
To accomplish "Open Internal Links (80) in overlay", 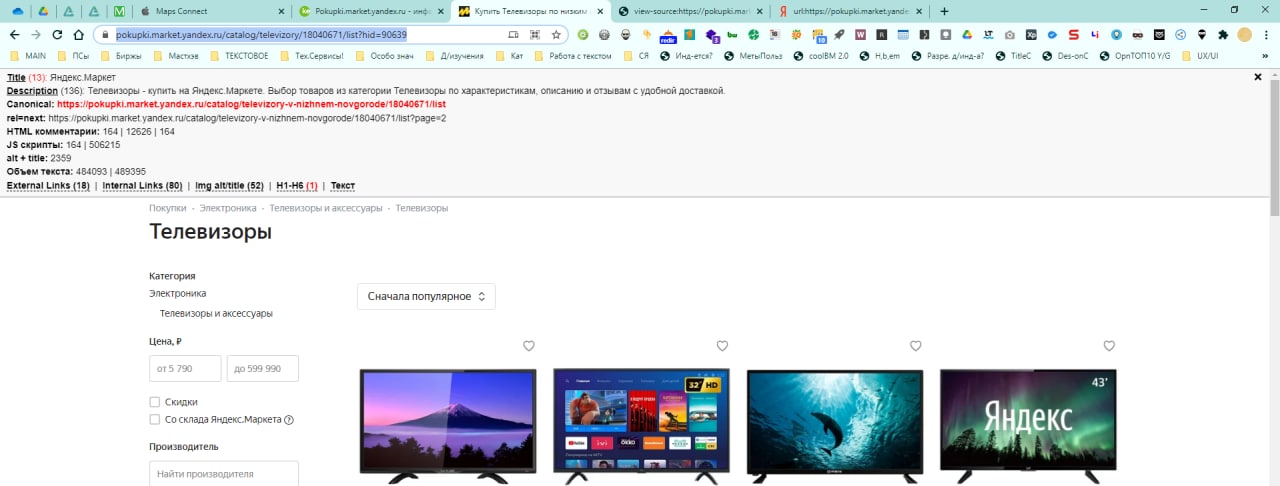I will [x=142, y=186].
